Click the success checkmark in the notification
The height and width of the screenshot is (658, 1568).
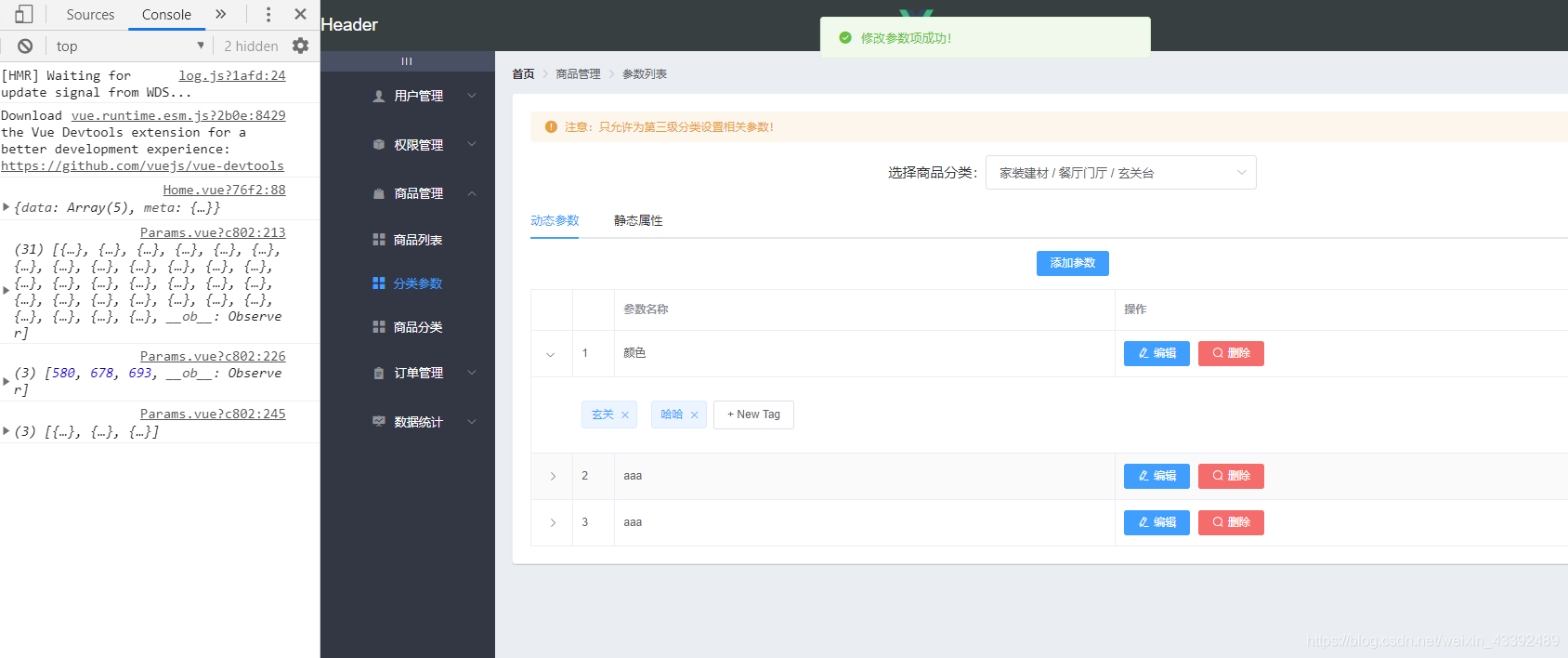(x=845, y=38)
